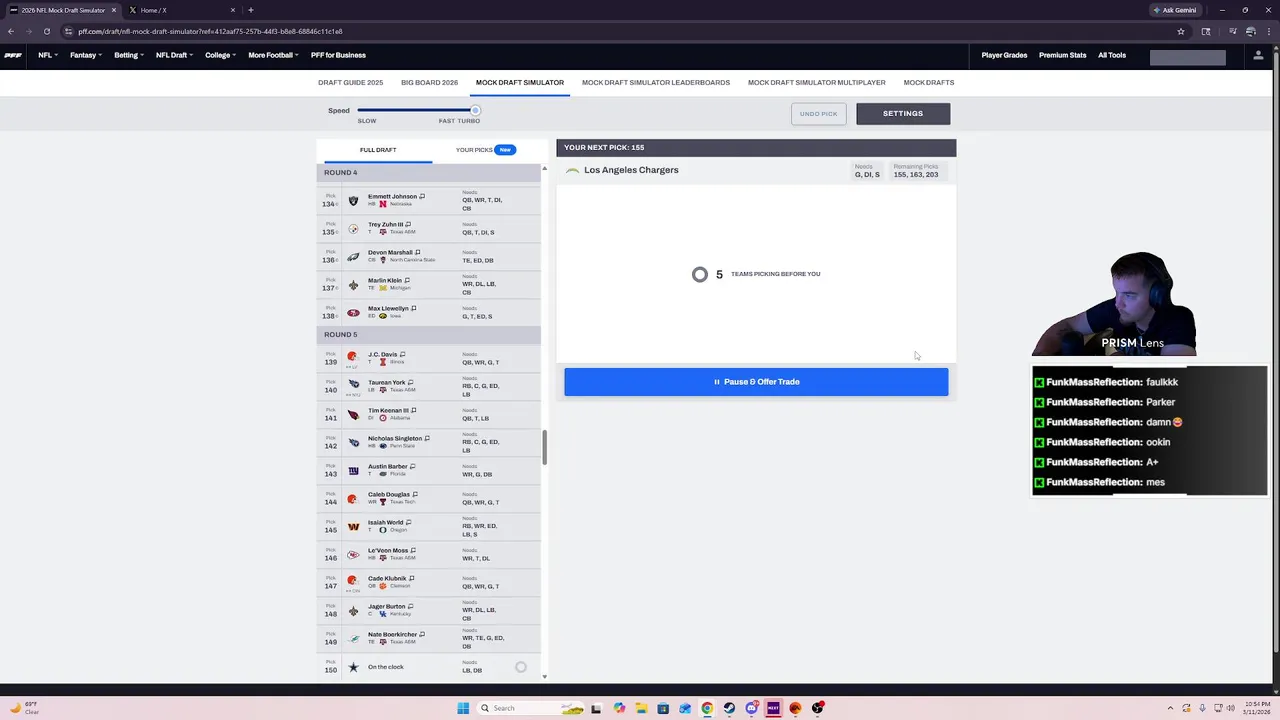
Task: Click the Eagles logo on pick 136
Action: coord(353,257)
